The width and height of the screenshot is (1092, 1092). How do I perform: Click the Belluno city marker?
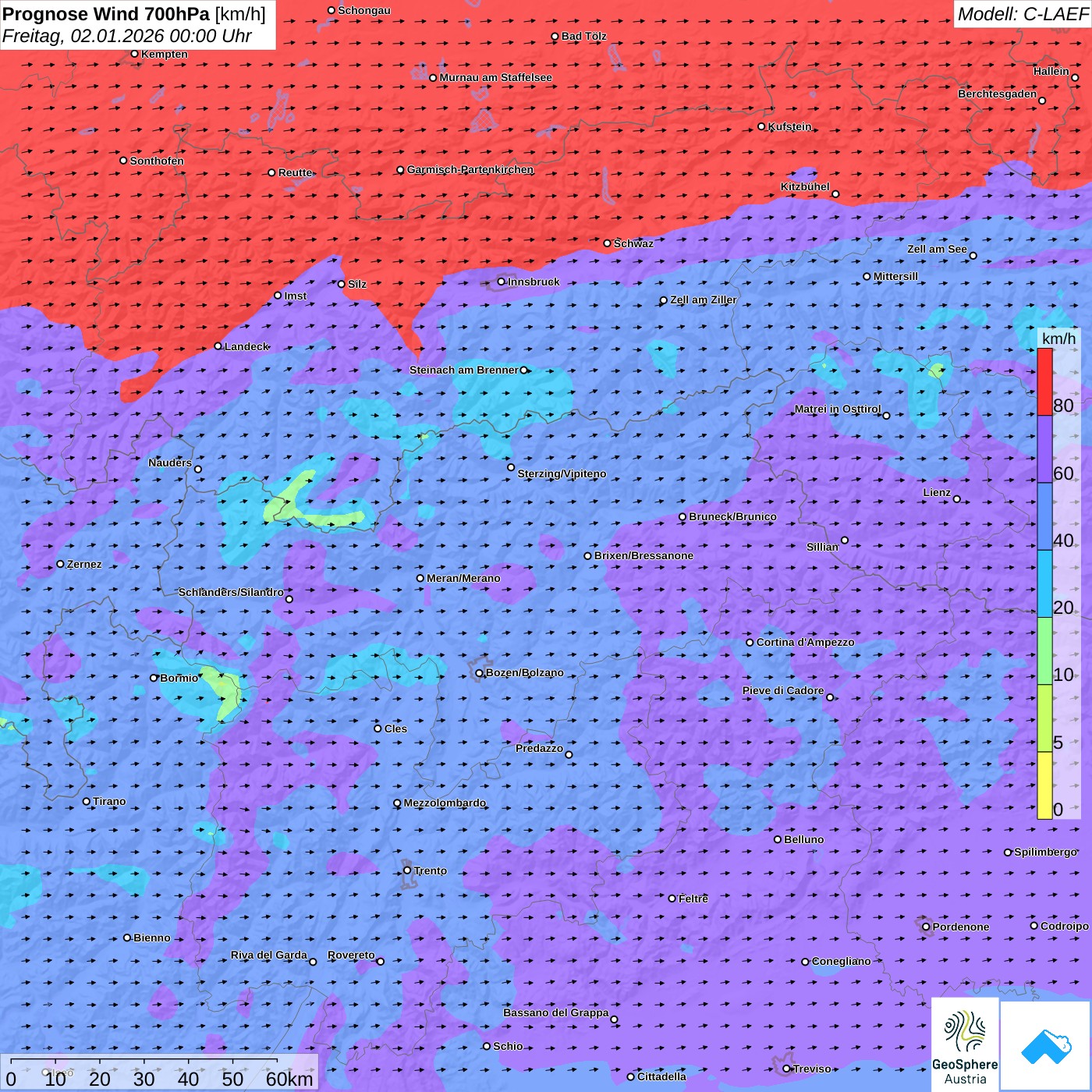point(778,839)
